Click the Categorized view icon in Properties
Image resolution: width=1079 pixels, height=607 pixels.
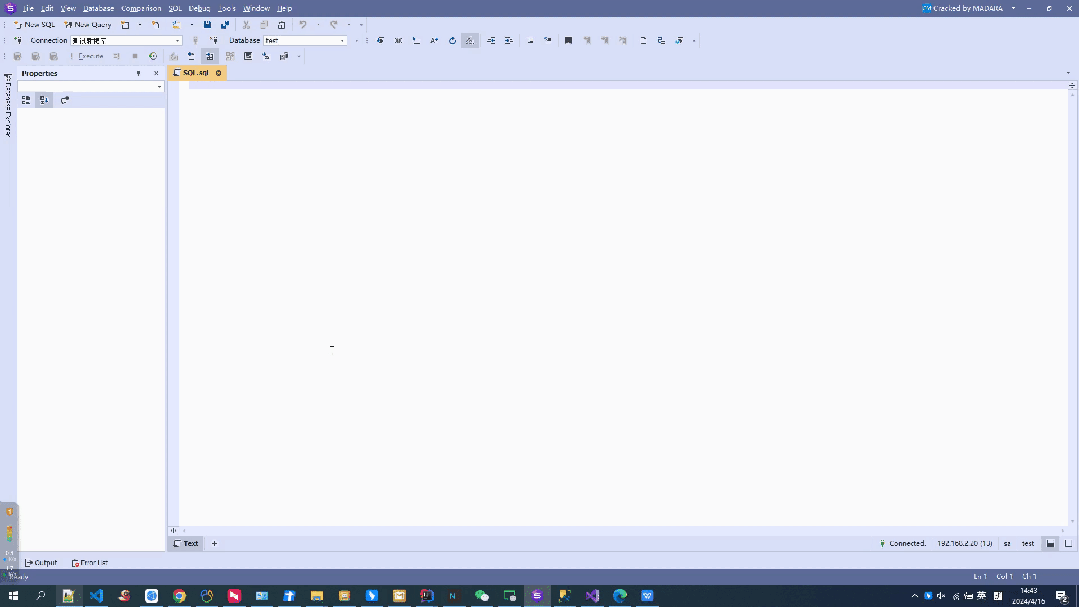click(26, 100)
